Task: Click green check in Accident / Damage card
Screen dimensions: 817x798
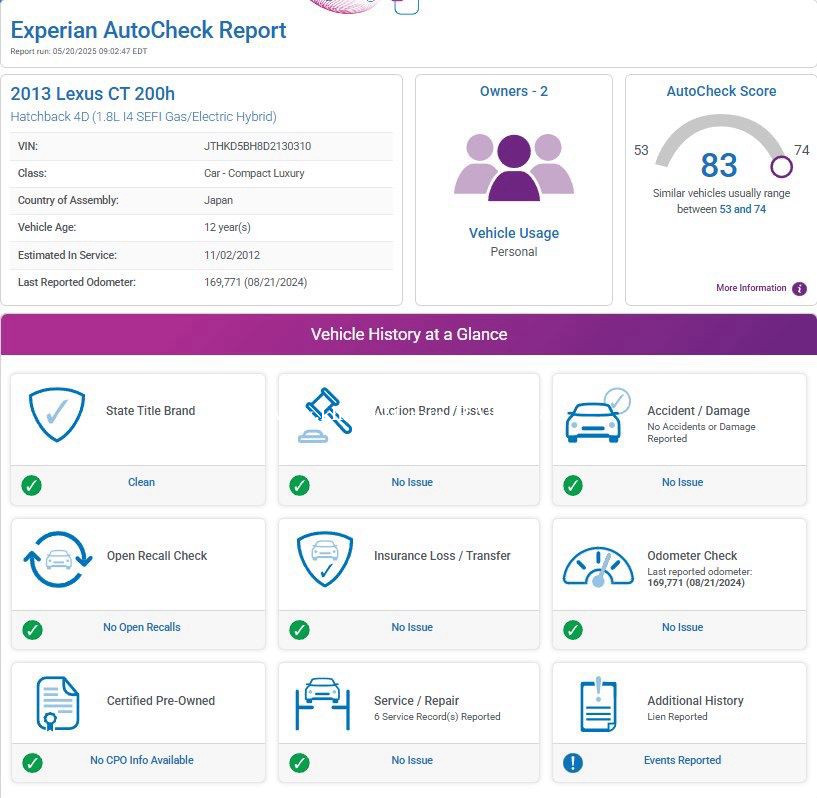Action: click(573, 485)
